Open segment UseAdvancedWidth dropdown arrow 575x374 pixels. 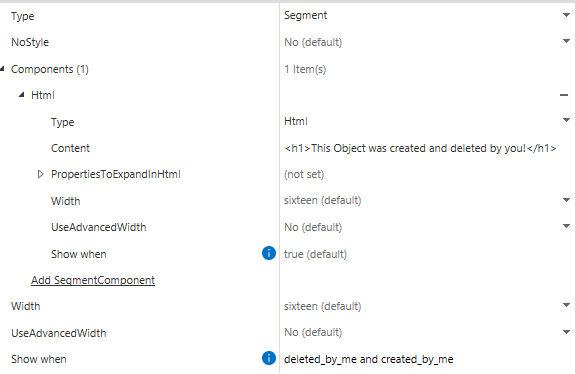coord(566,332)
